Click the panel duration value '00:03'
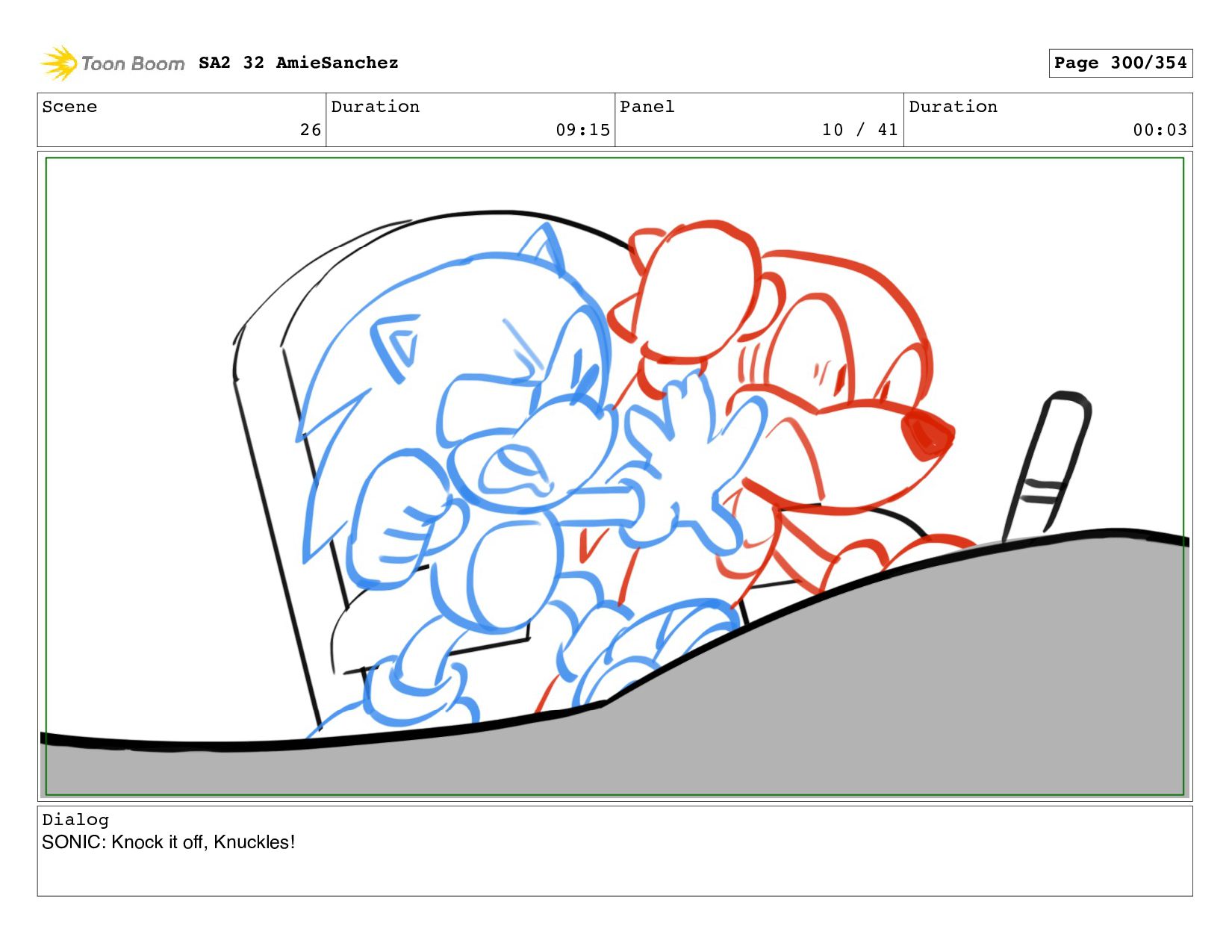 pos(1160,130)
